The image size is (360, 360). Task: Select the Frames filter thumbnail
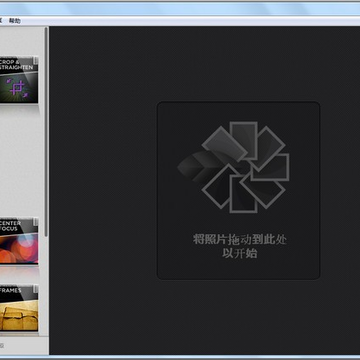19,308
